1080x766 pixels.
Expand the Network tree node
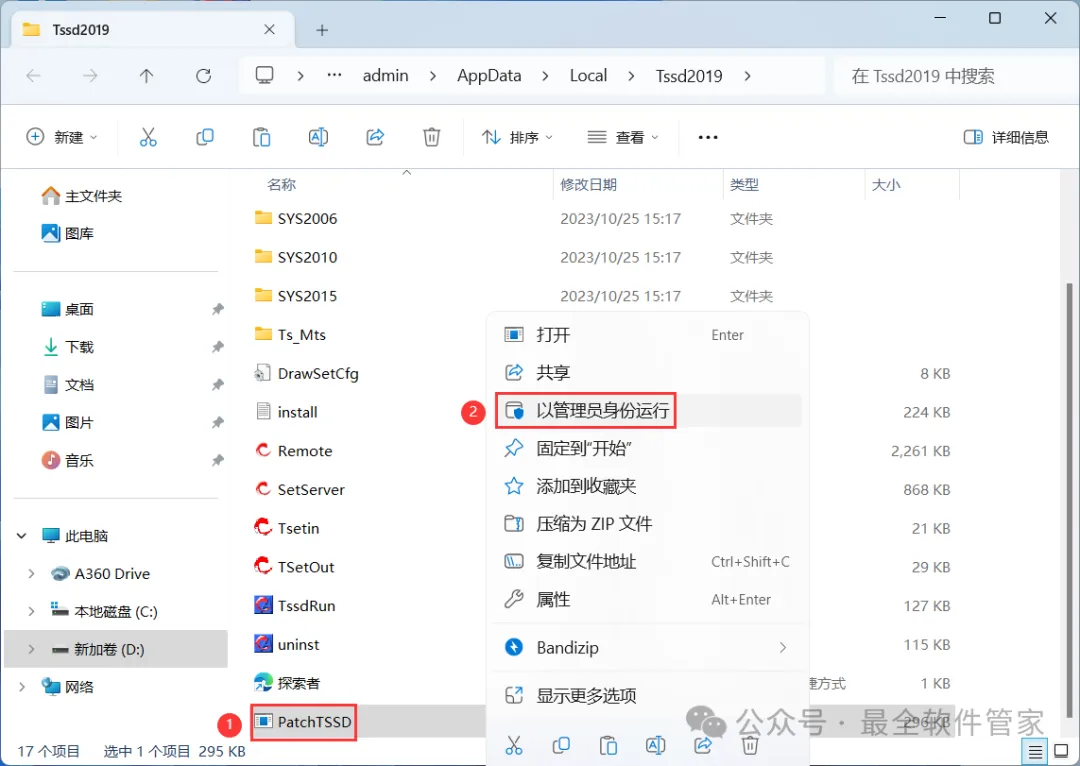pos(22,687)
